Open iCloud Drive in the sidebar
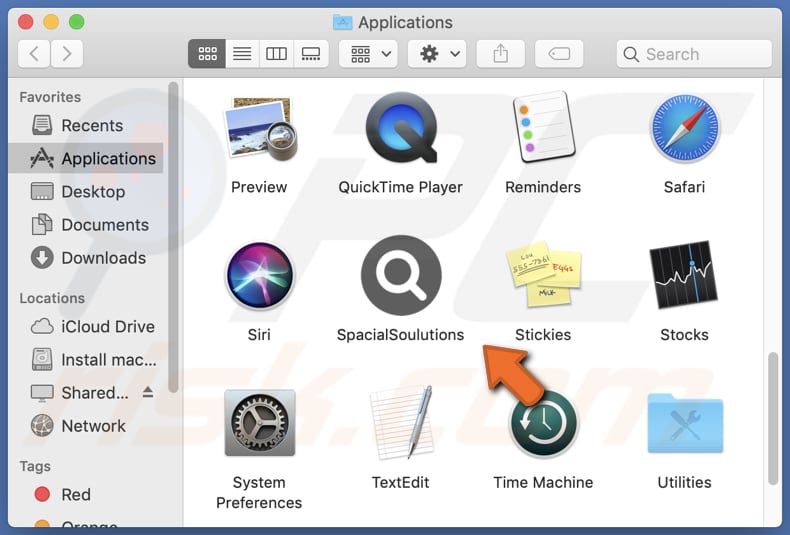Image resolution: width=790 pixels, height=535 pixels. [86, 327]
